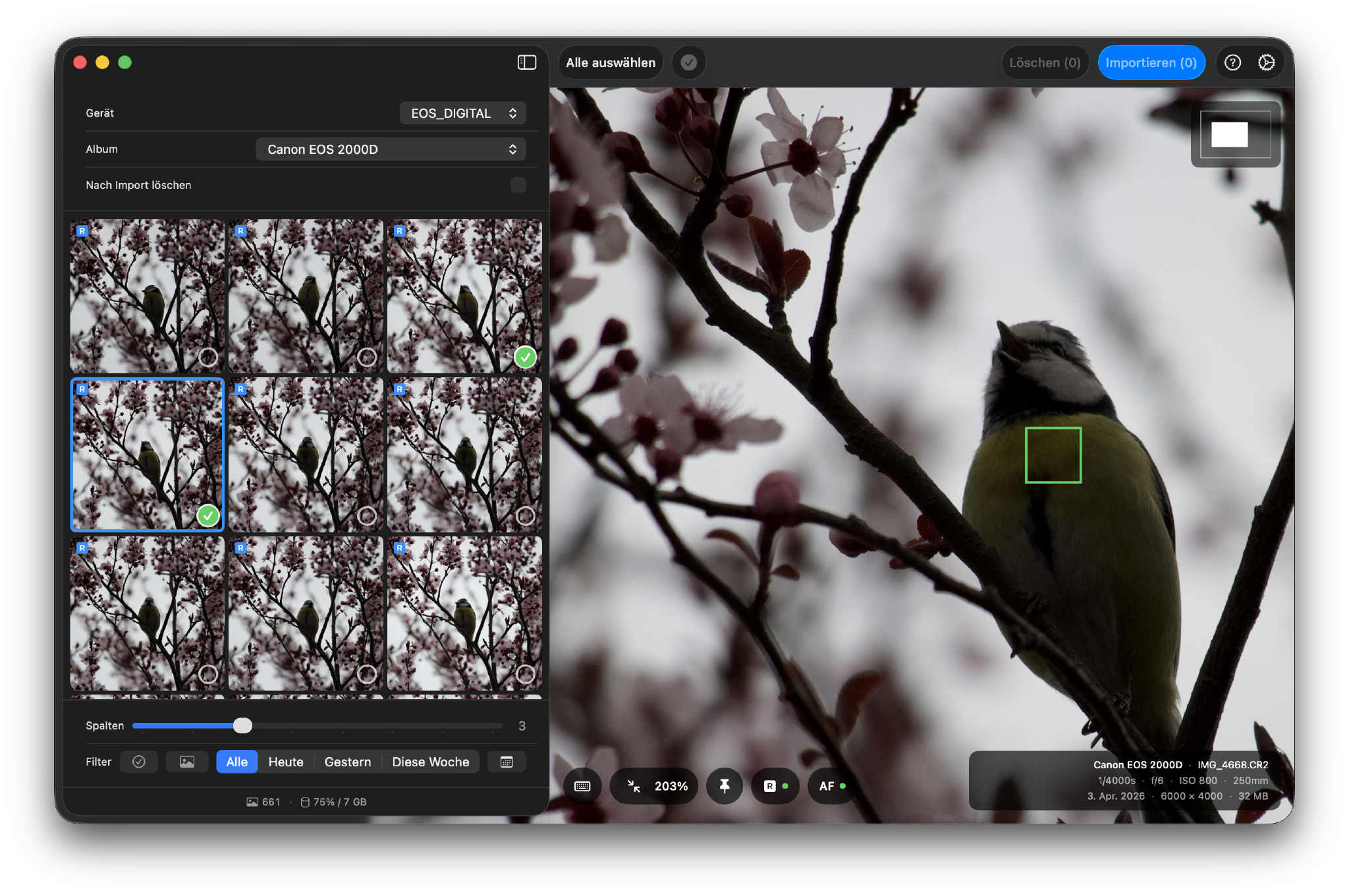Screen dimensions: 1349x896
Task: Click the checkmark filter icon next to Filter
Action: (x=138, y=761)
